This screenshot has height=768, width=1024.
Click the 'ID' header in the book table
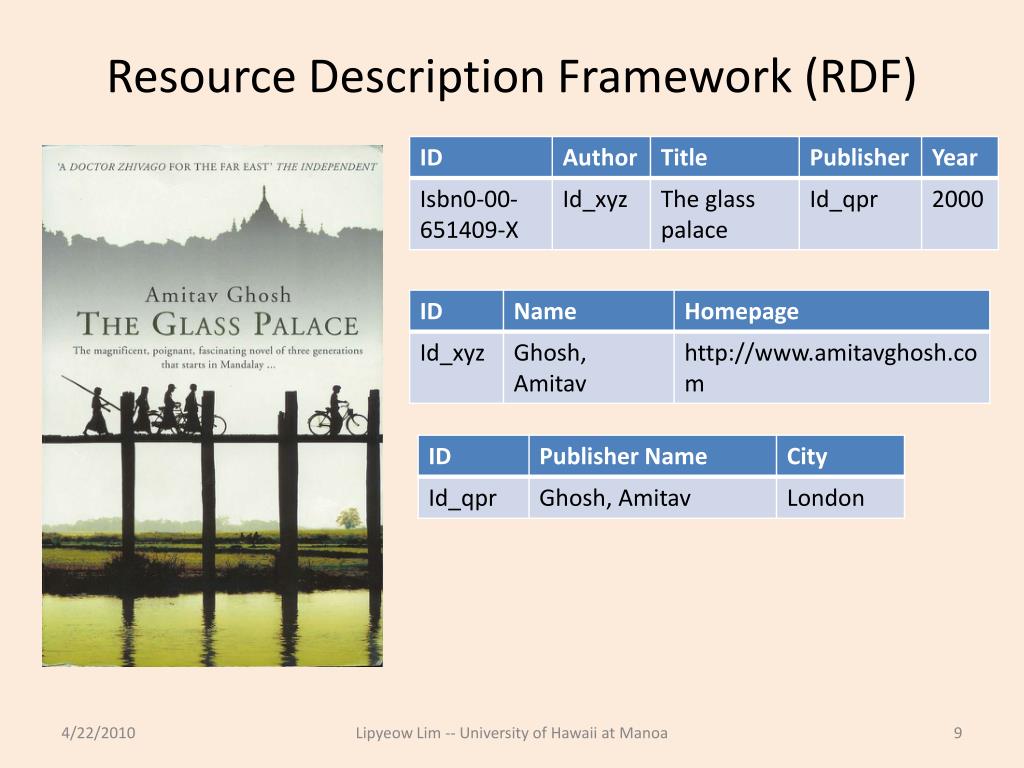coord(481,157)
